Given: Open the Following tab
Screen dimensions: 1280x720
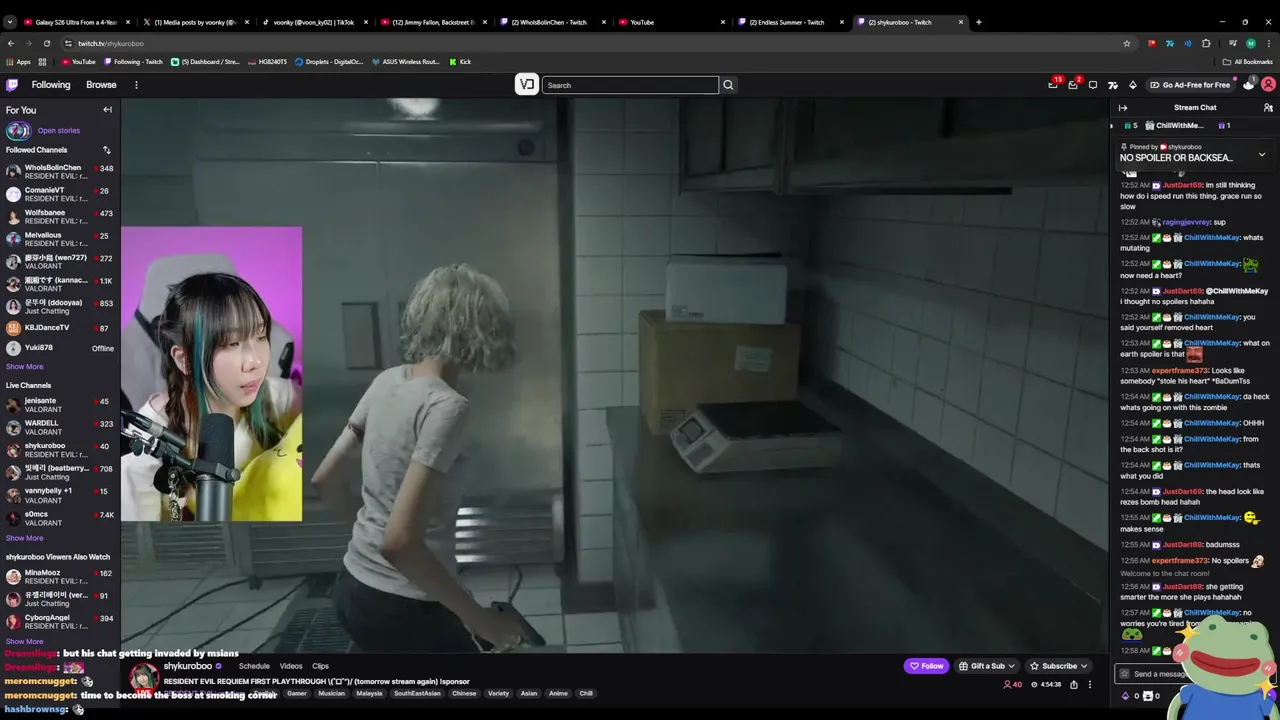Looking at the screenshot, I should (51, 85).
